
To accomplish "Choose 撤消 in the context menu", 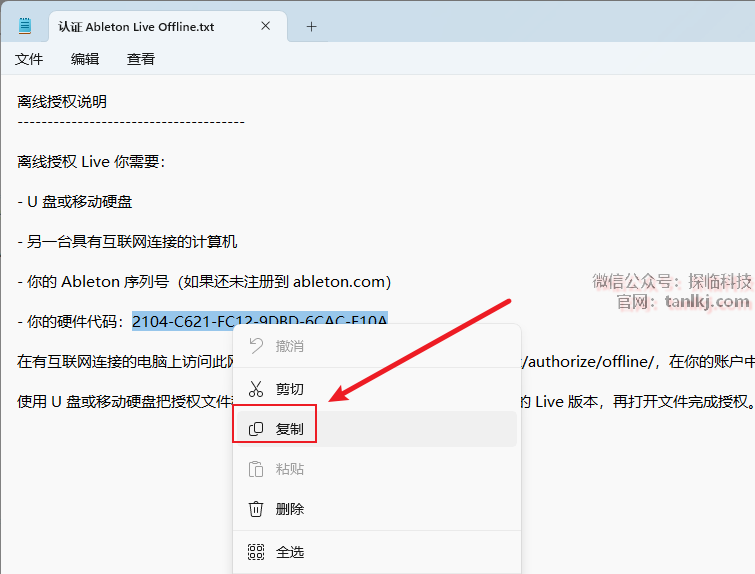I will (x=377, y=346).
